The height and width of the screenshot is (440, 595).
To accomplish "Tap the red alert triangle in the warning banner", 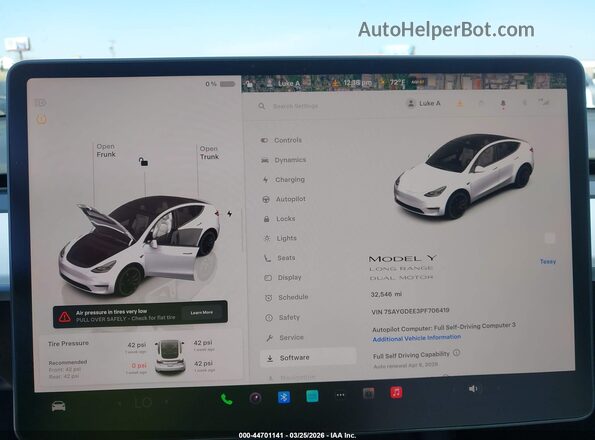I will pos(65,316).
